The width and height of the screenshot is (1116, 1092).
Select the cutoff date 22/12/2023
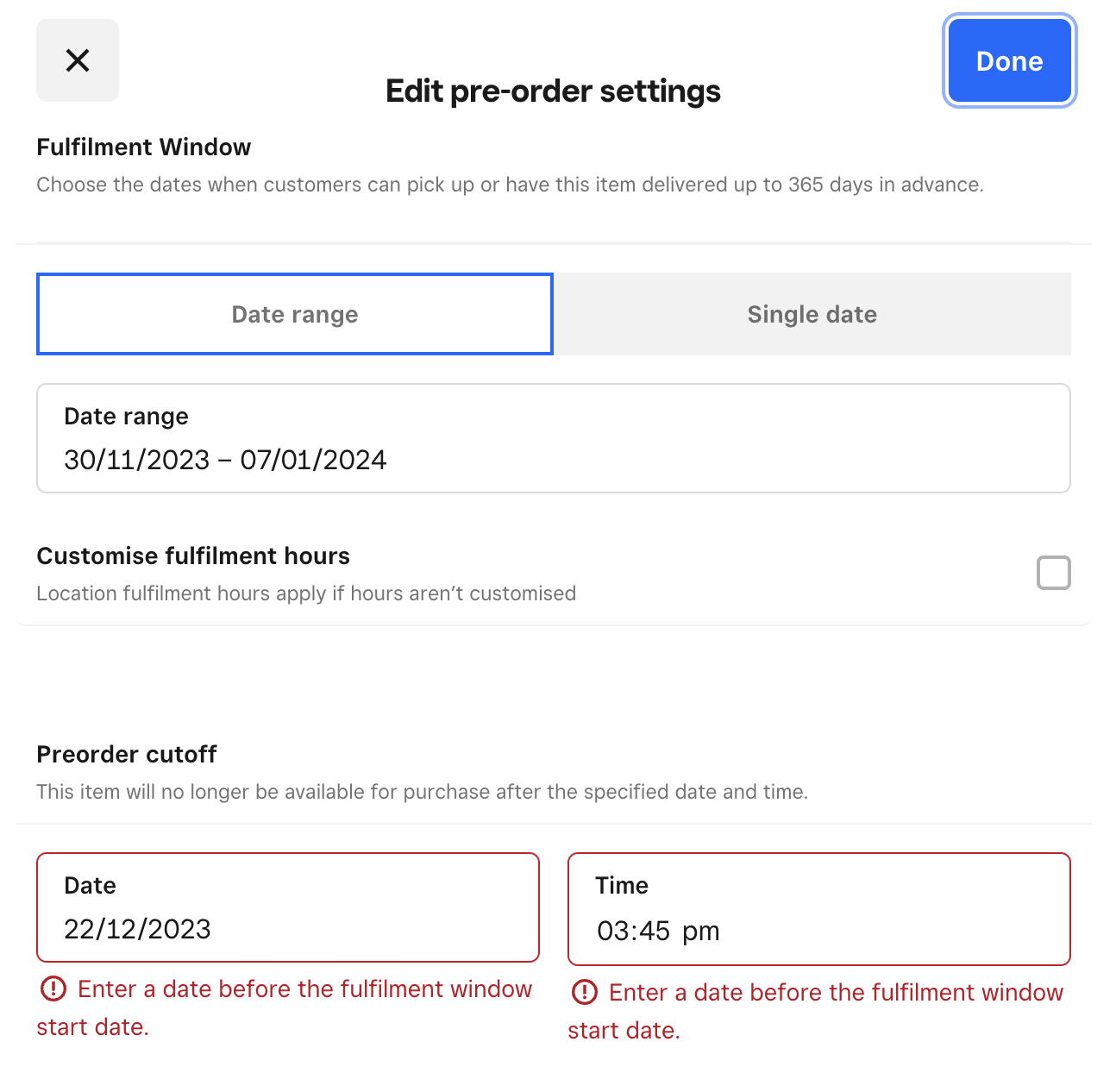coord(138,929)
